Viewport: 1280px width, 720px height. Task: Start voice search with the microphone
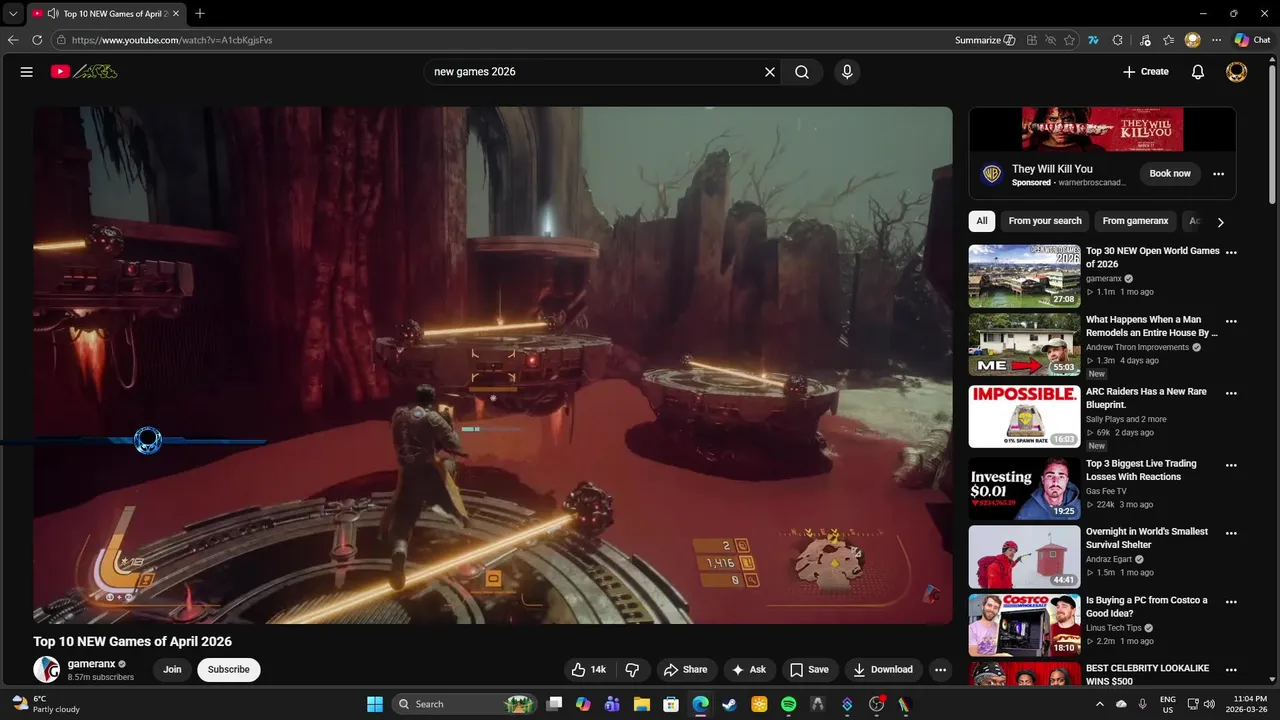pos(847,72)
